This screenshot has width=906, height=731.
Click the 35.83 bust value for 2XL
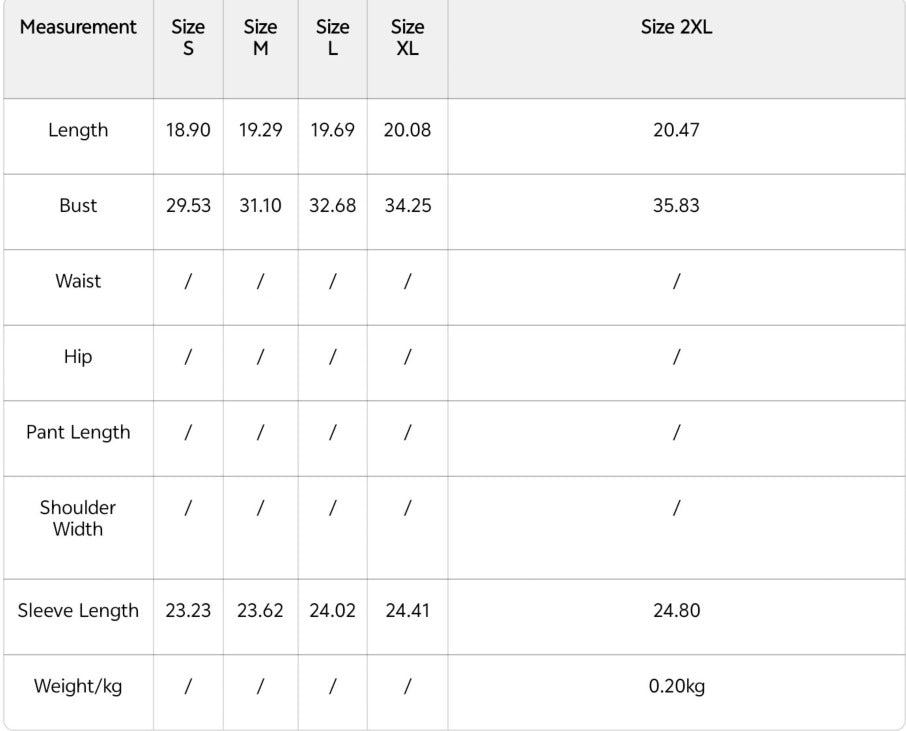676,206
